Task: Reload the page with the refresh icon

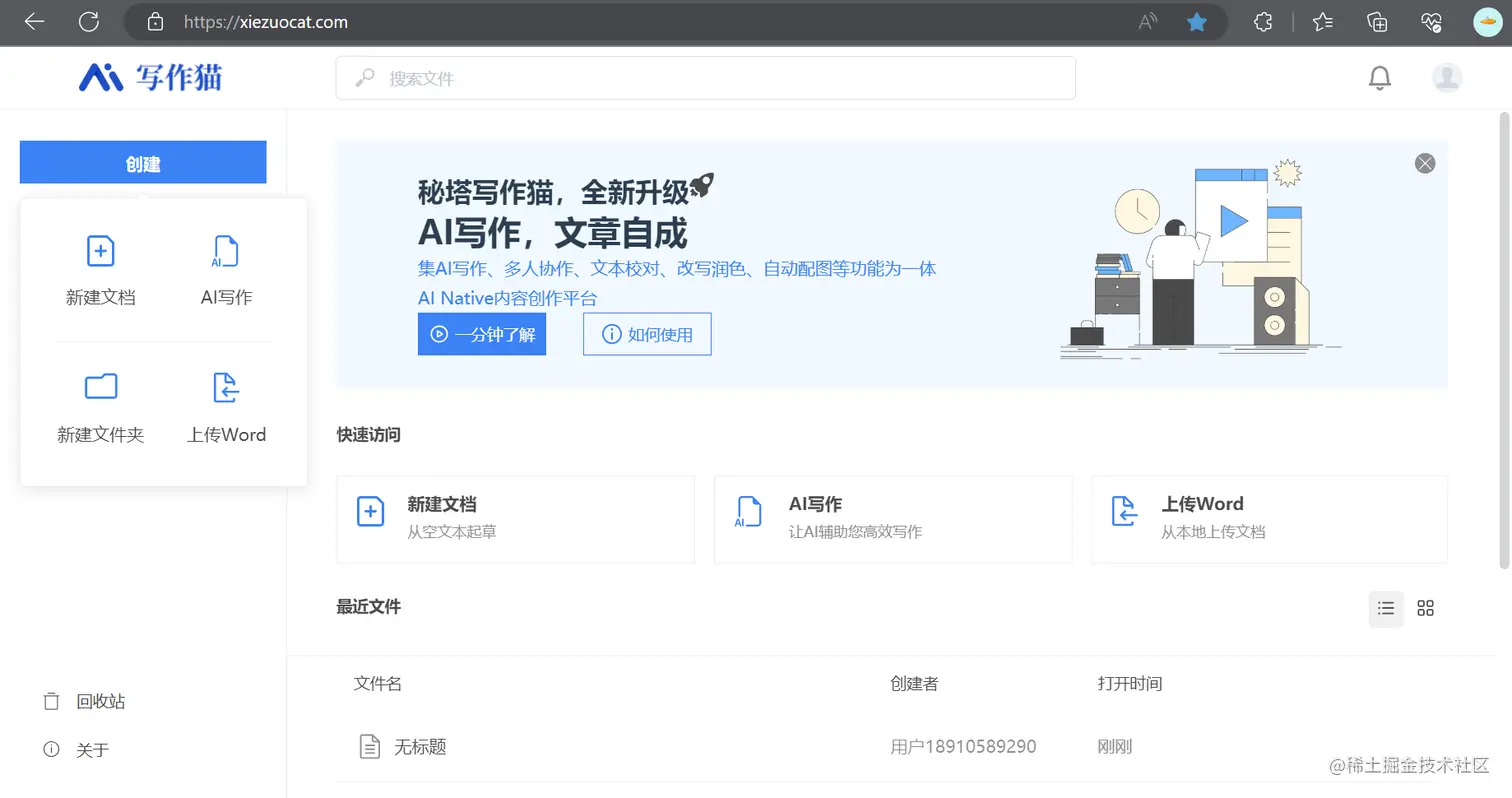Action: pyautogui.click(x=89, y=22)
